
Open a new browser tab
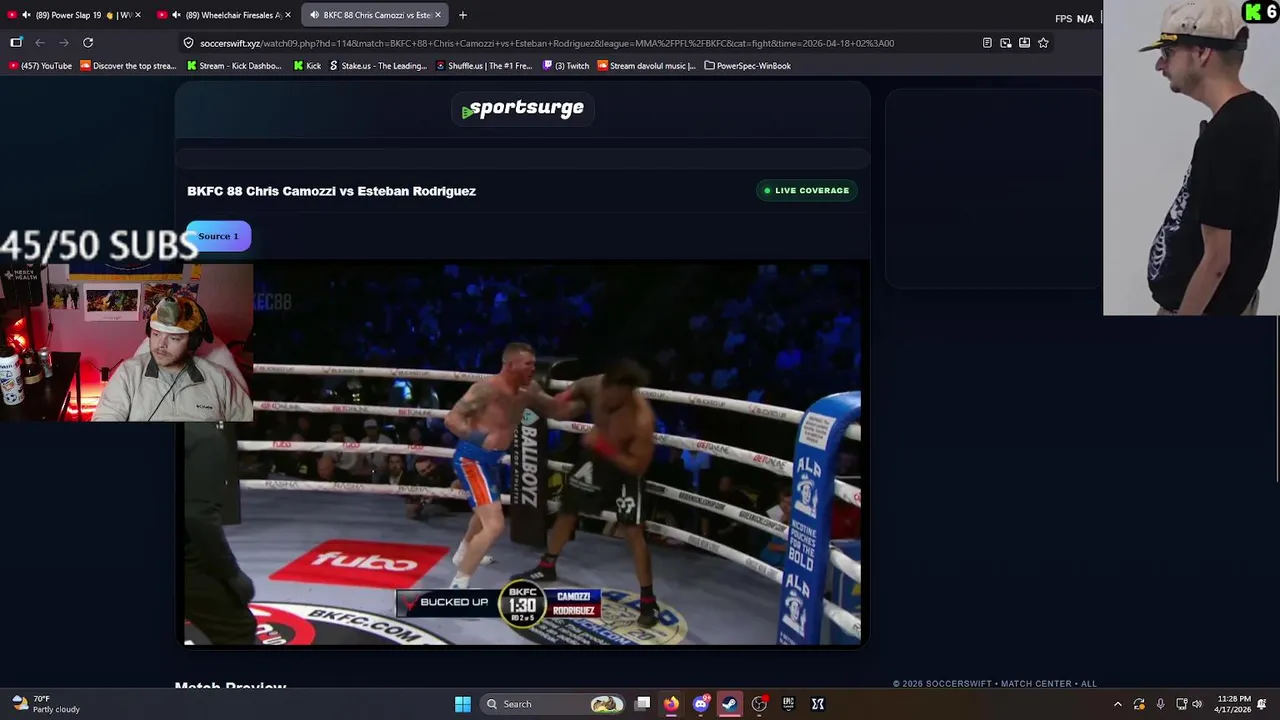click(x=462, y=15)
